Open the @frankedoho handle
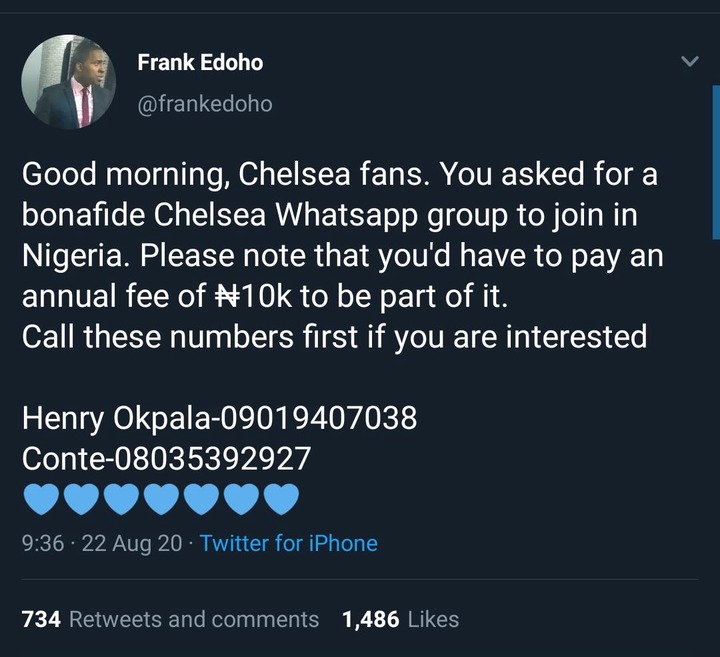 (204, 103)
